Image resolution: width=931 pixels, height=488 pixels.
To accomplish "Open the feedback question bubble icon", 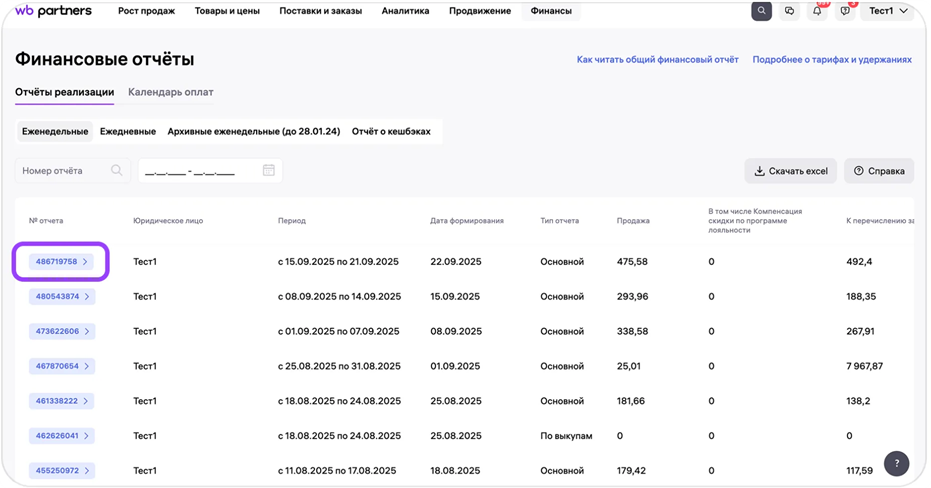I will tap(846, 11).
